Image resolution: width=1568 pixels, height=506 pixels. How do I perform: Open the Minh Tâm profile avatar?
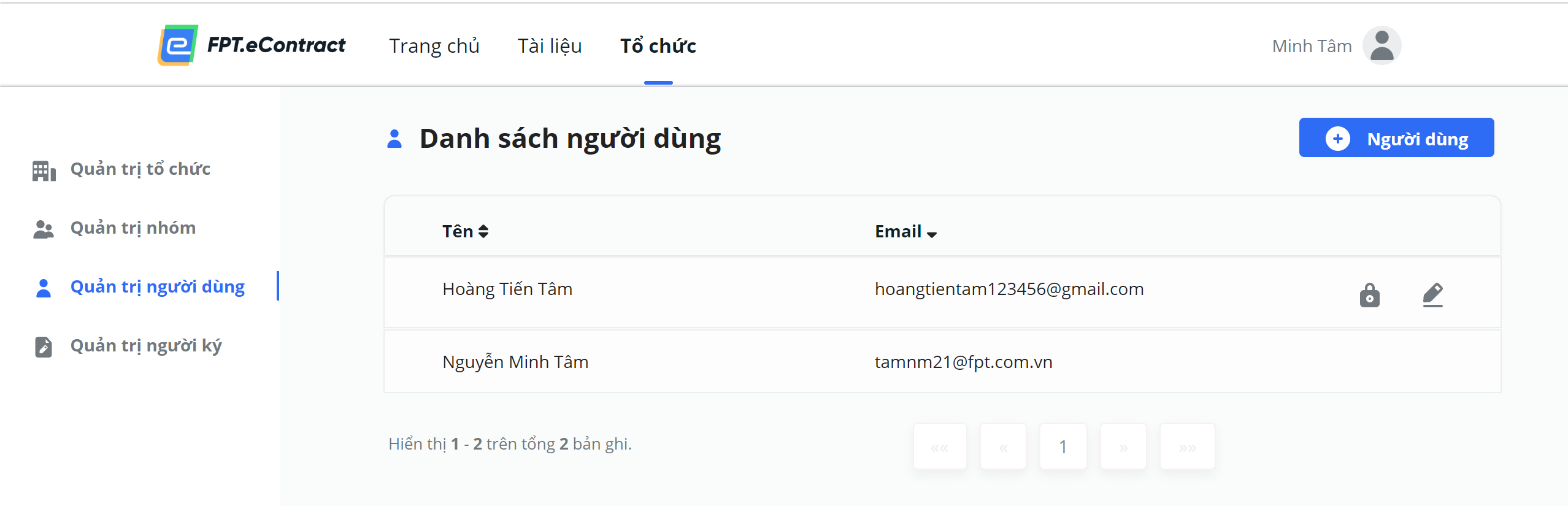pos(1382,45)
